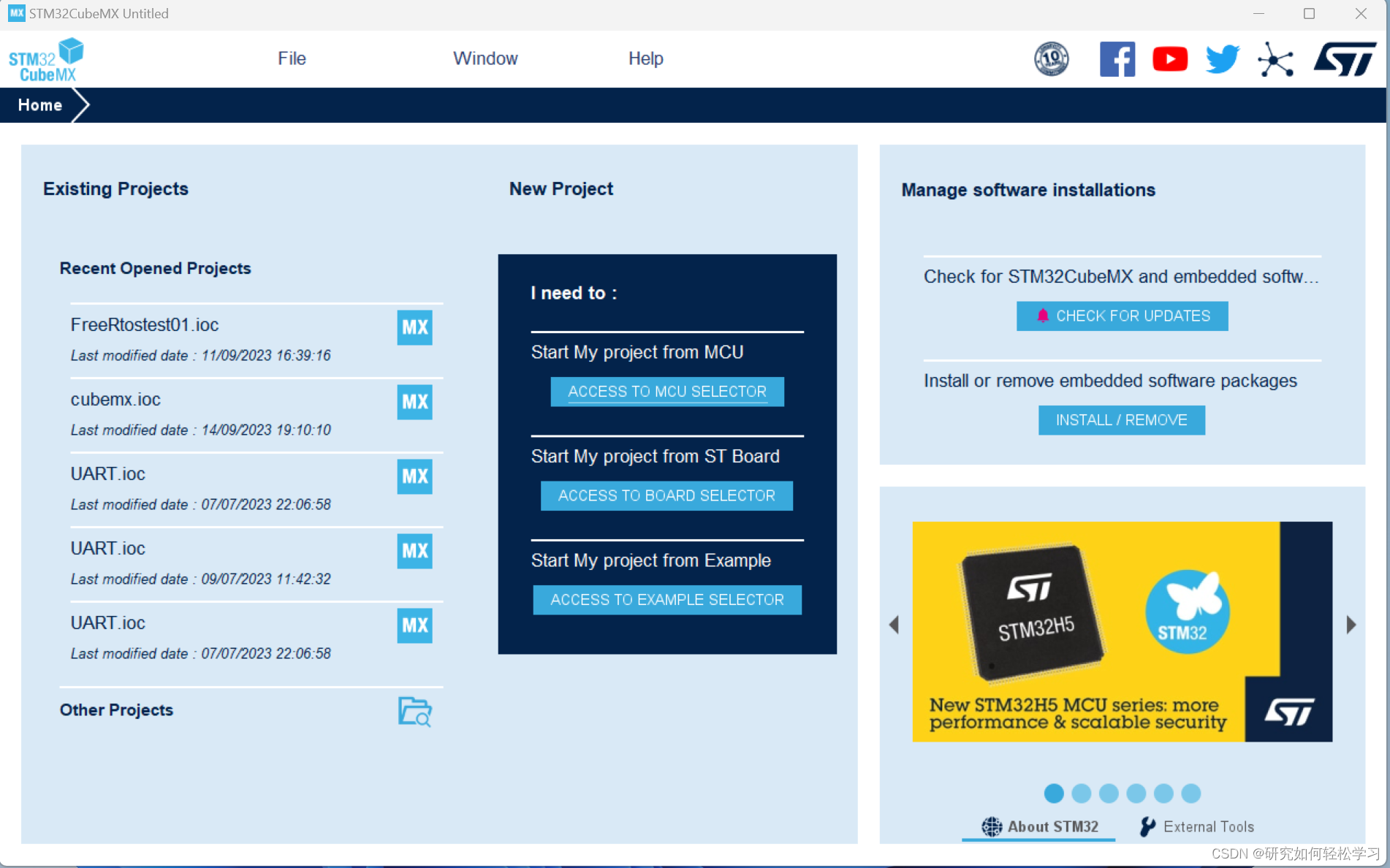The image size is (1390, 868).
Task: Click the STM32CubeMX logo icon
Action: (x=46, y=59)
